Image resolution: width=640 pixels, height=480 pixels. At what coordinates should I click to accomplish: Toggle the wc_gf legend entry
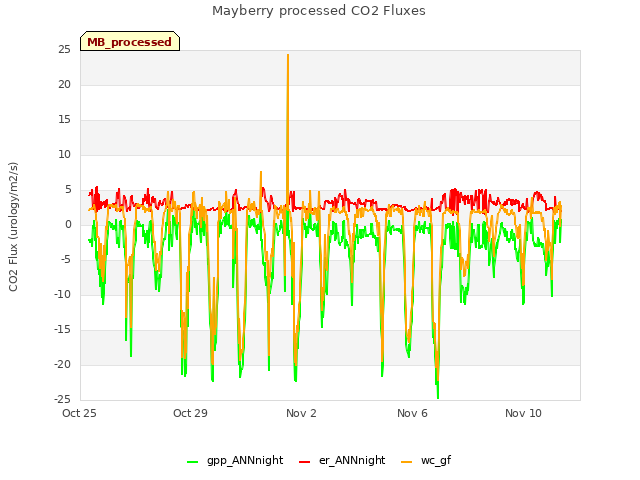[x=426, y=460]
